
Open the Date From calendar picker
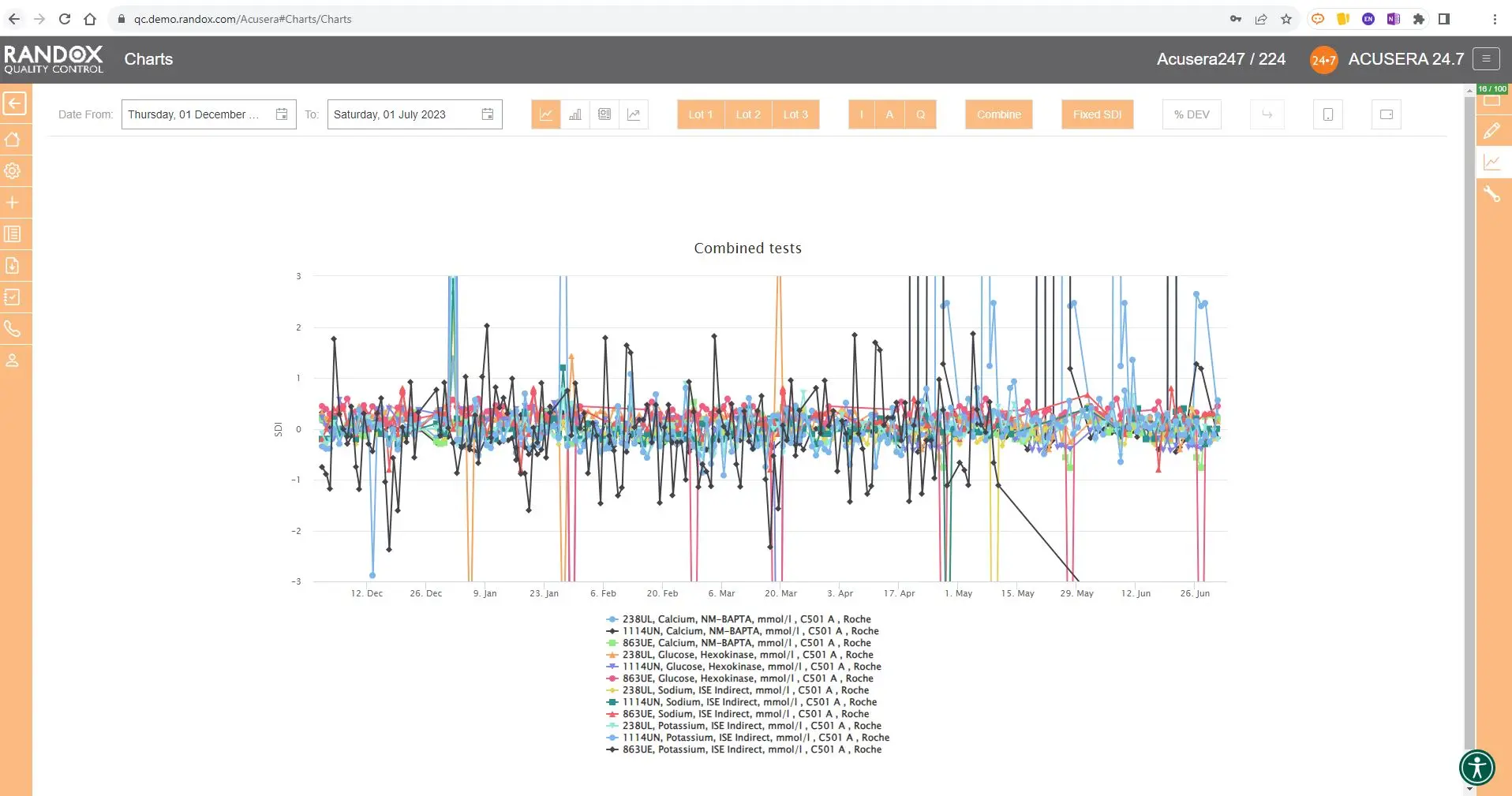[282, 114]
